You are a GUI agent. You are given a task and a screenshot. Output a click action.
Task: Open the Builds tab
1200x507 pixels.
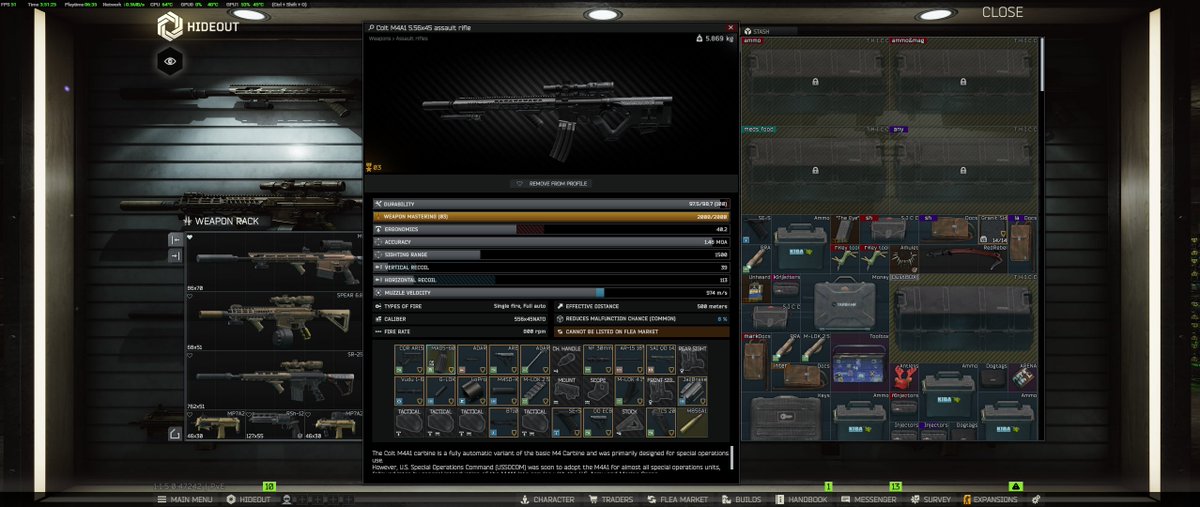click(x=741, y=499)
